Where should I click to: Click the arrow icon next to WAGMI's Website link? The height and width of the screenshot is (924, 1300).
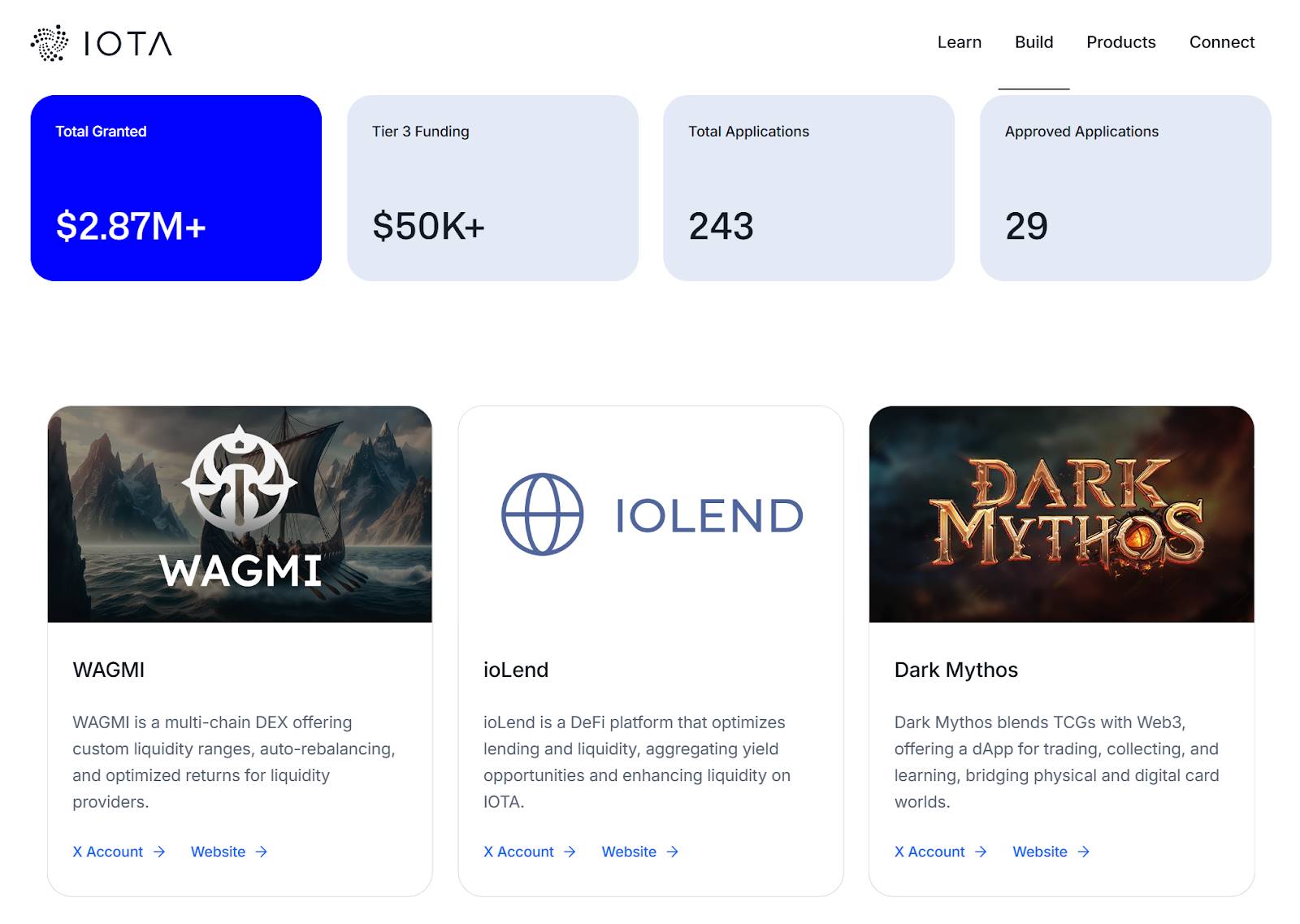click(262, 852)
